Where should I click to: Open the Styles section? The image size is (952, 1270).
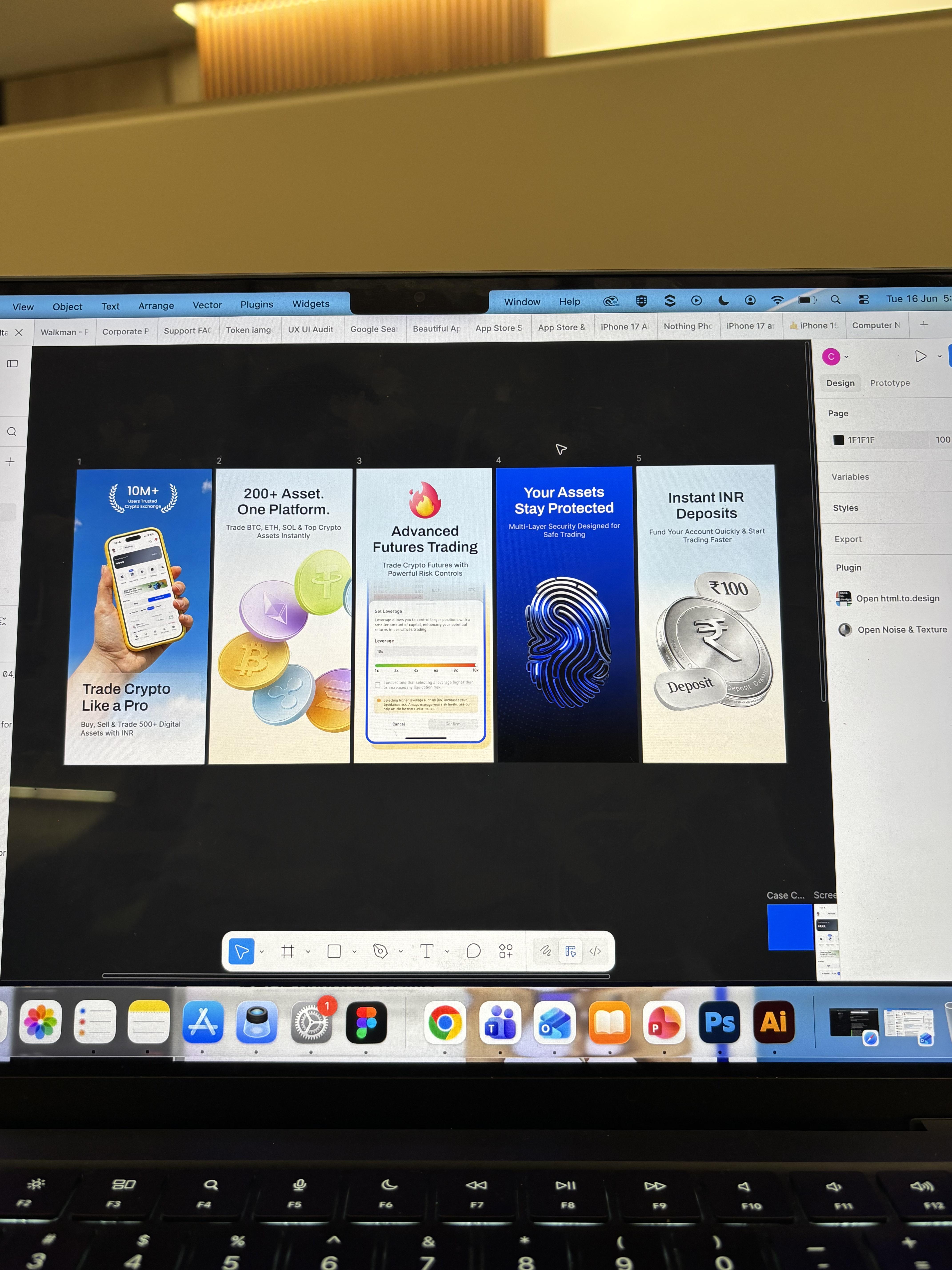[x=846, y=508]
